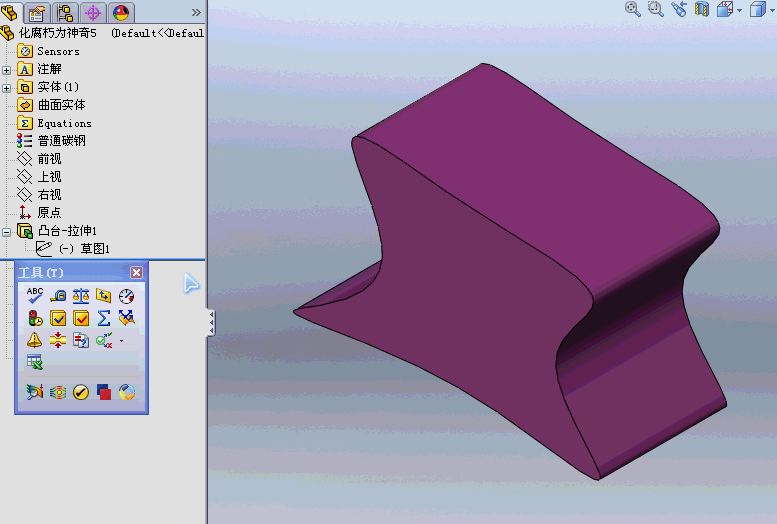Click the yellow circle checkmark icon
Viewport: 777px width, 524px height.
(81, 393)
